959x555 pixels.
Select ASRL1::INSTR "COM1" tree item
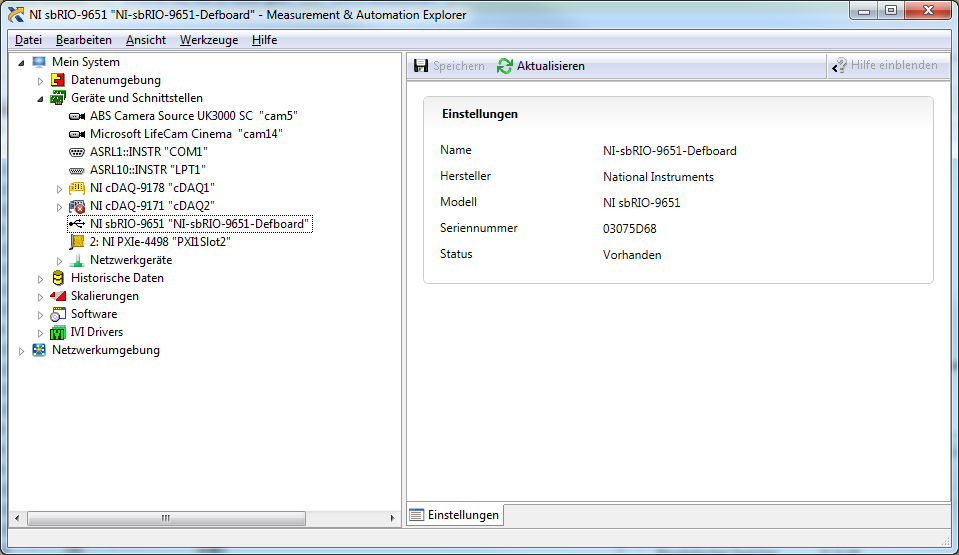149,152
